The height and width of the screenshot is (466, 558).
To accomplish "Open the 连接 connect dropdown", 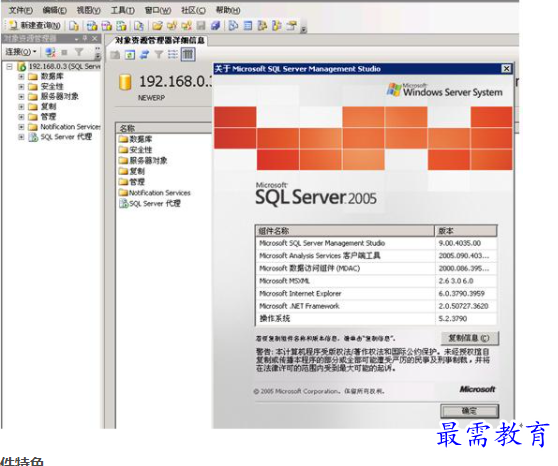I will [21, 52].
